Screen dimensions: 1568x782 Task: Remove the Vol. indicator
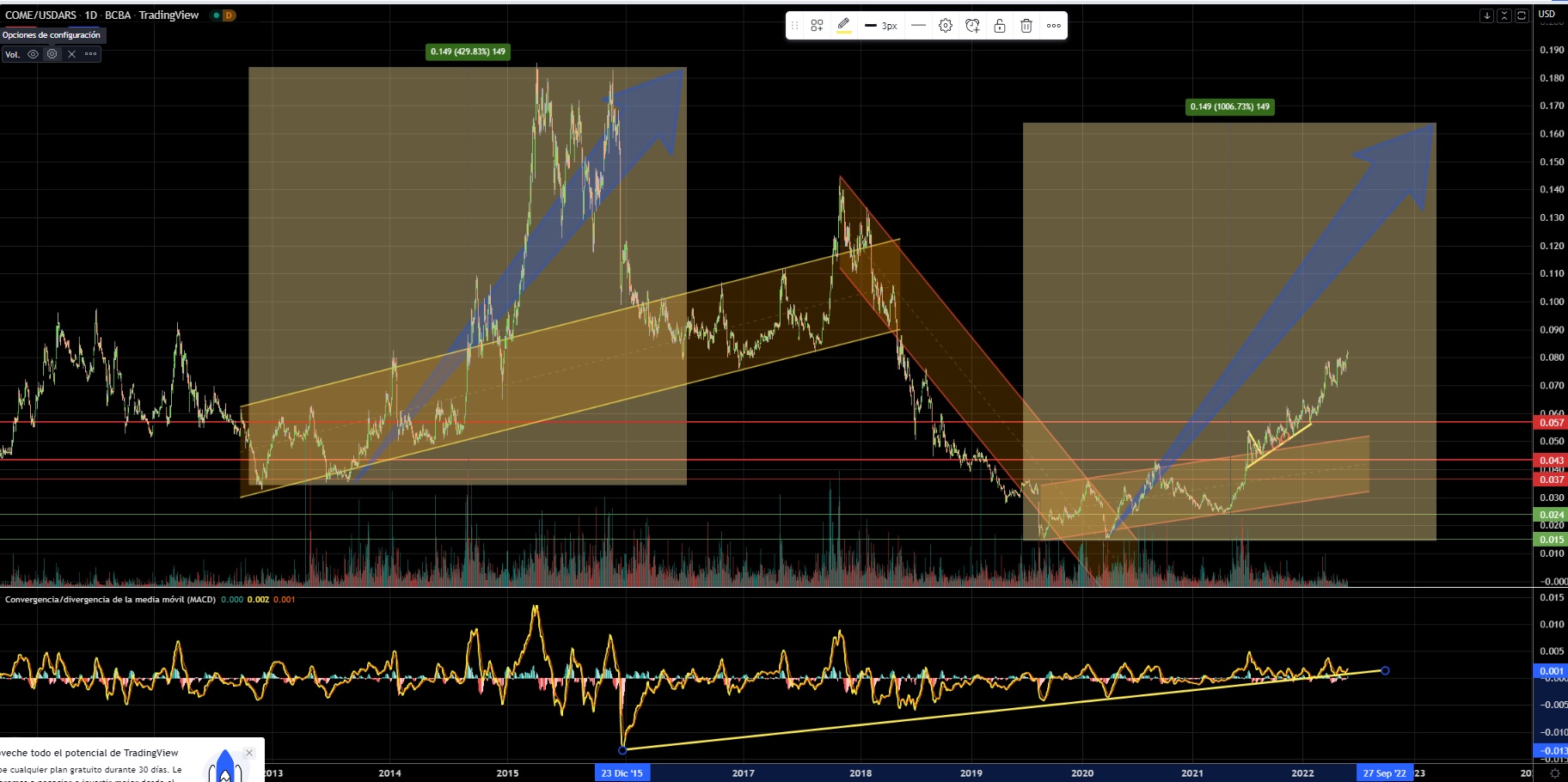click(x=71, y=54)
